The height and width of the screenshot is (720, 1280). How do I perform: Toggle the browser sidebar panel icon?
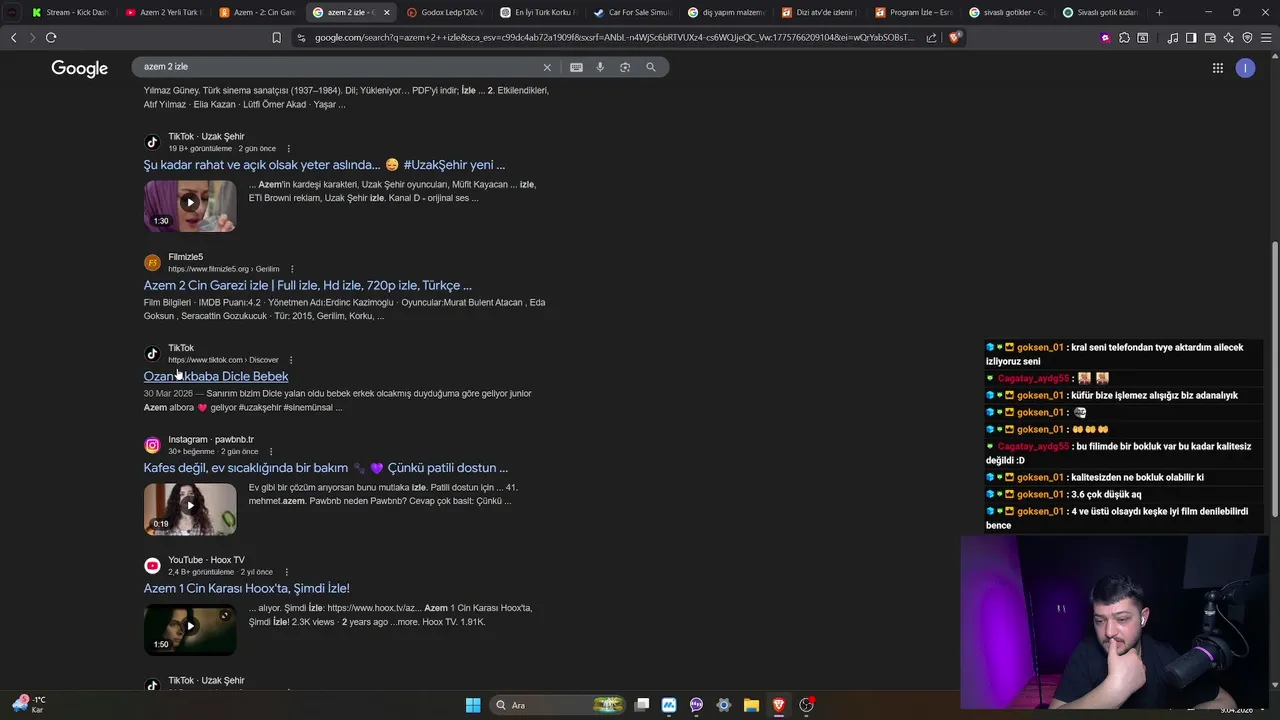tap(1191, 38)
